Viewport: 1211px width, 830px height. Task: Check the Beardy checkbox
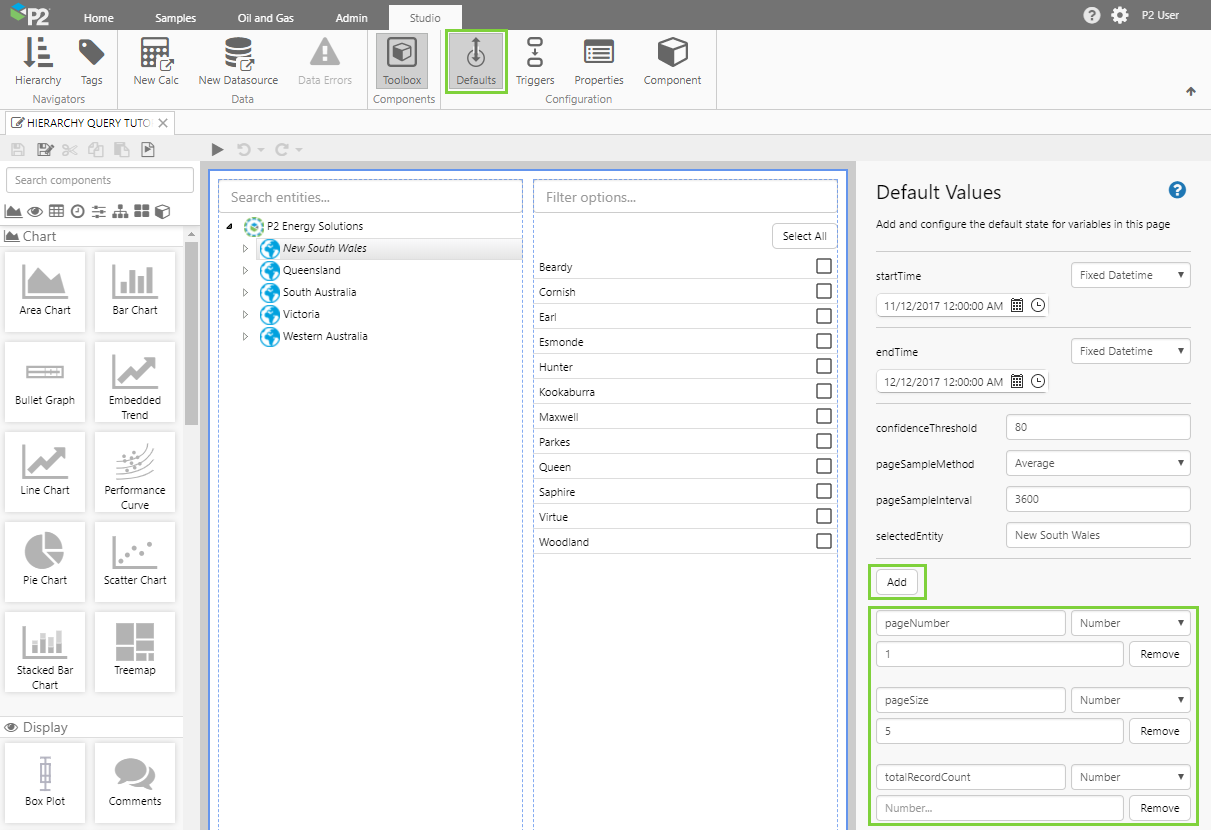pos(824,266)
